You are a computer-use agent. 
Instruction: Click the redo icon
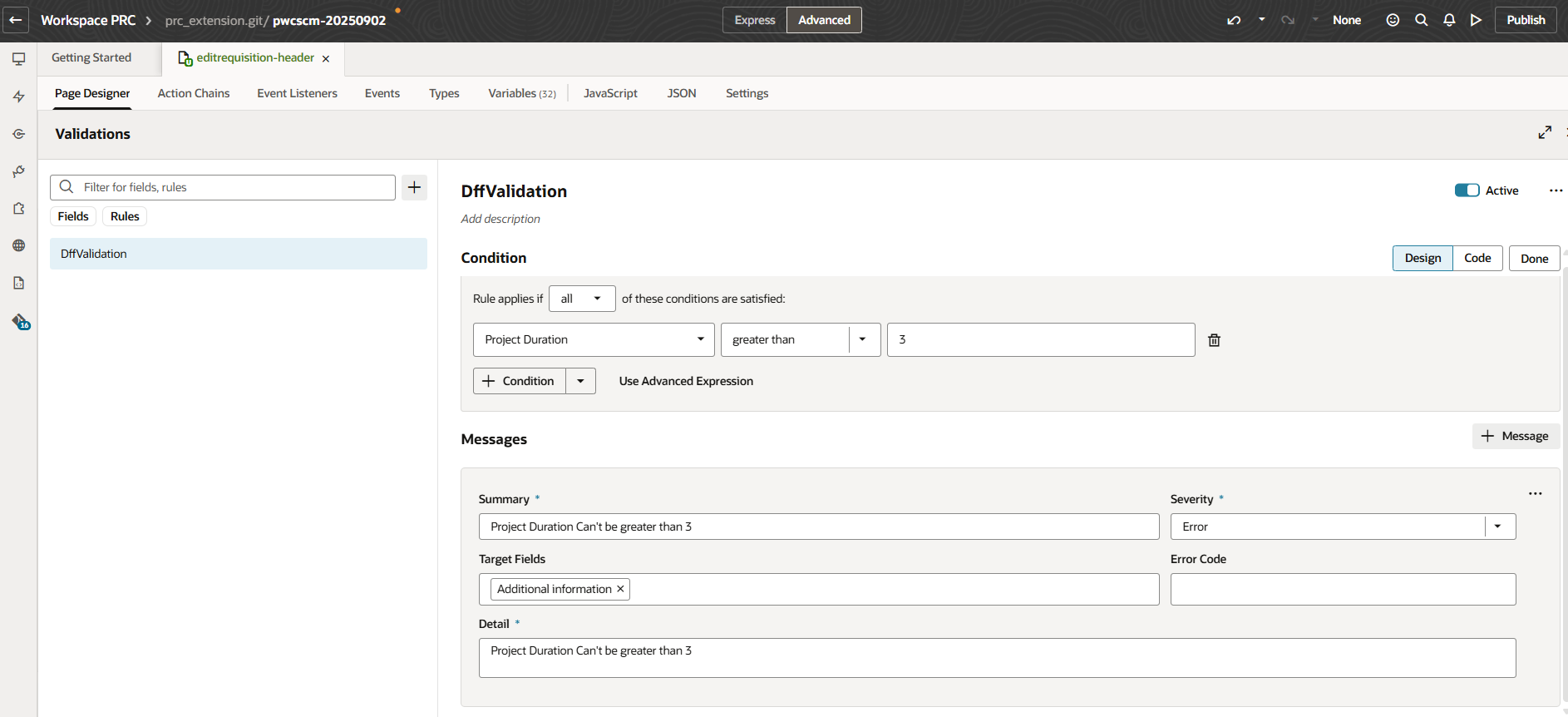point(1288,20)
